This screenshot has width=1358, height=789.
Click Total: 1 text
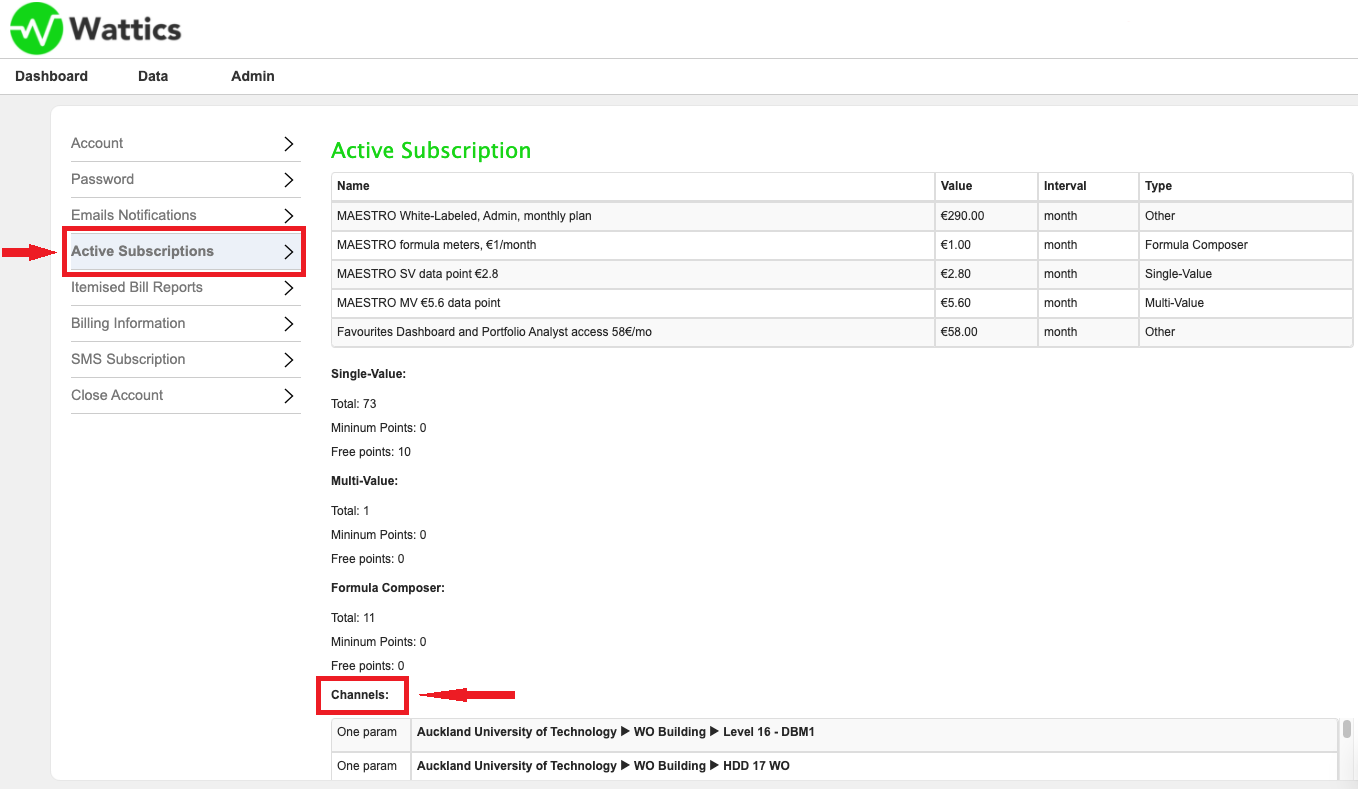(350, 511)
